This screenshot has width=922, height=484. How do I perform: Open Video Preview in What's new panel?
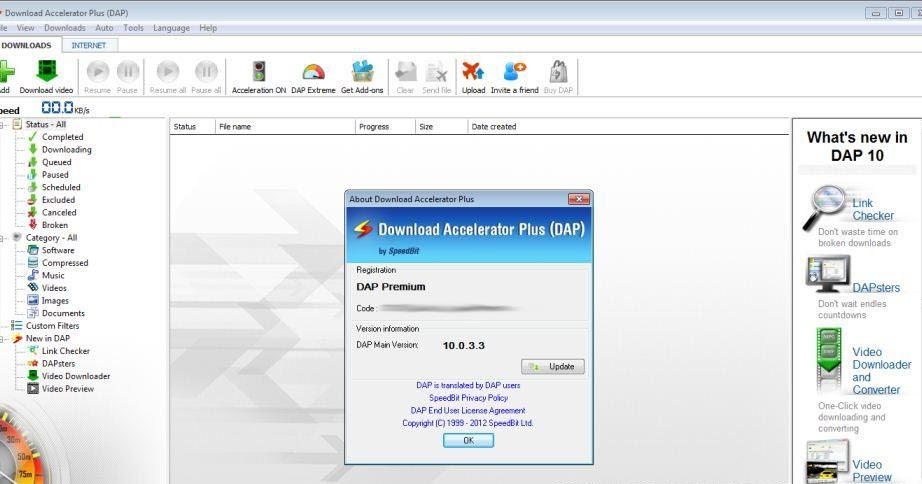tap(872, 471)
